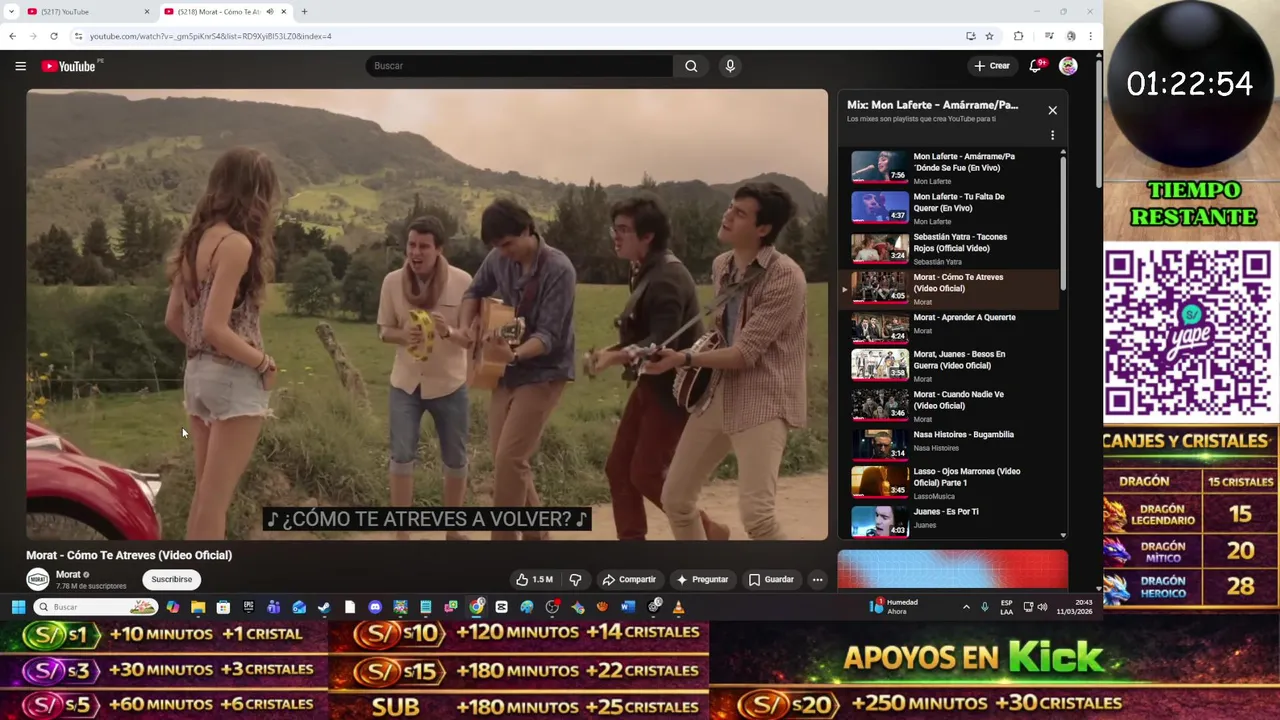Click the Crear button

tap(992, 66)
